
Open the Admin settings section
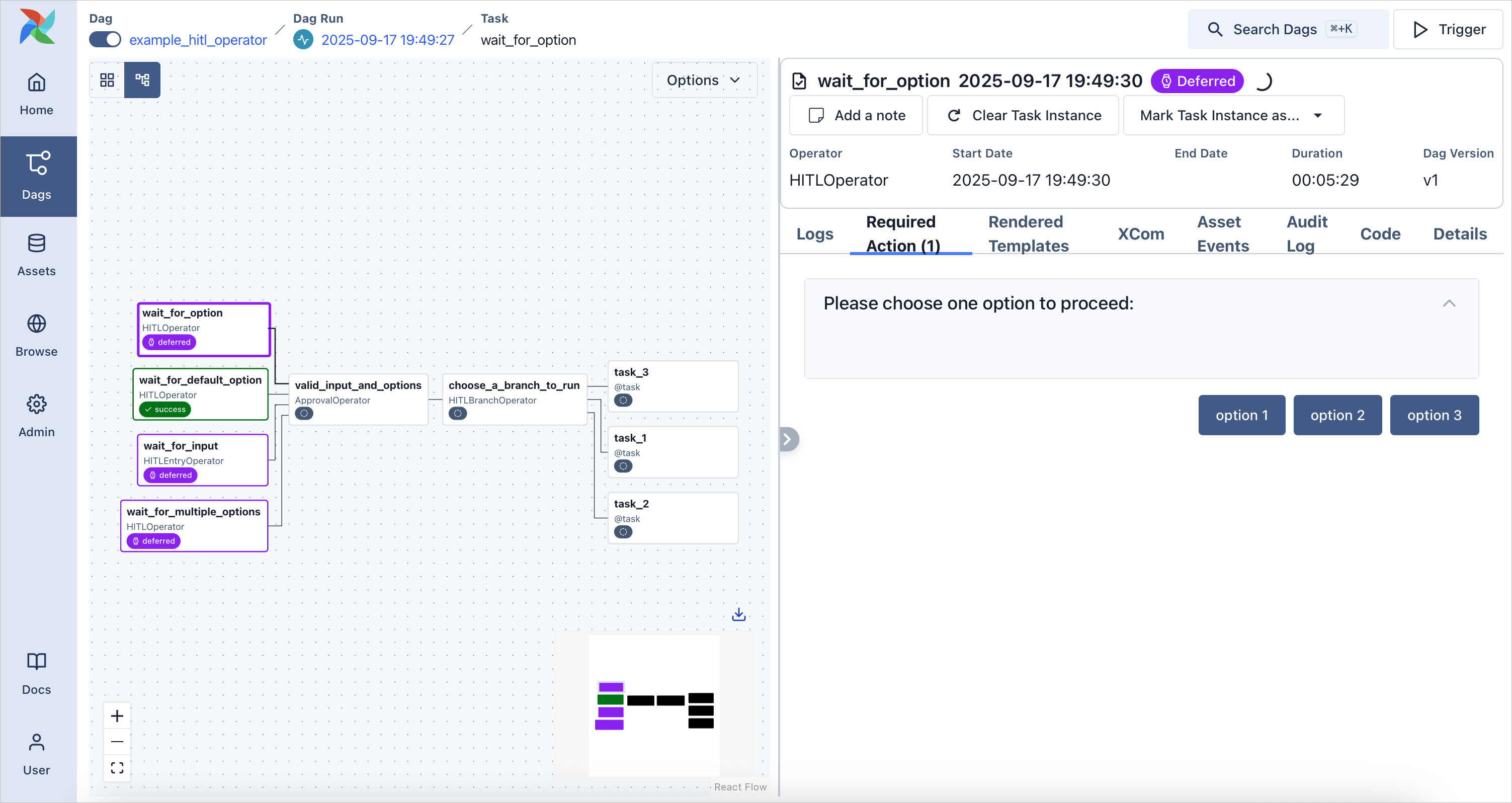(x=36, y=415)
